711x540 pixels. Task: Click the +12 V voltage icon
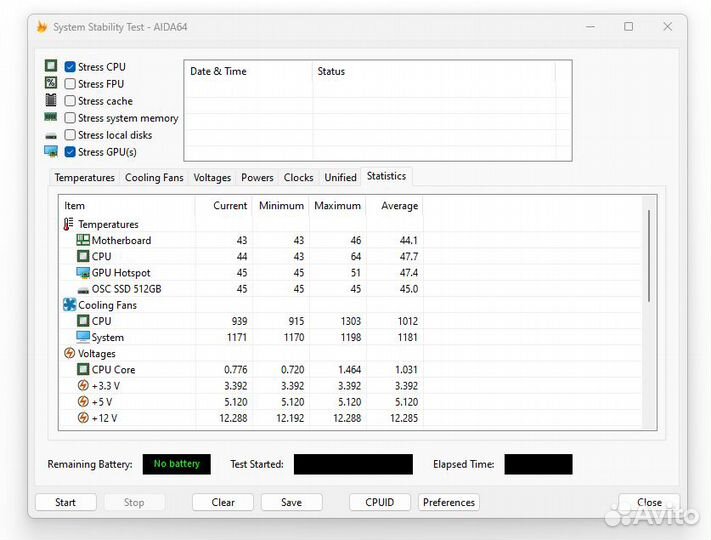point(83,418)
